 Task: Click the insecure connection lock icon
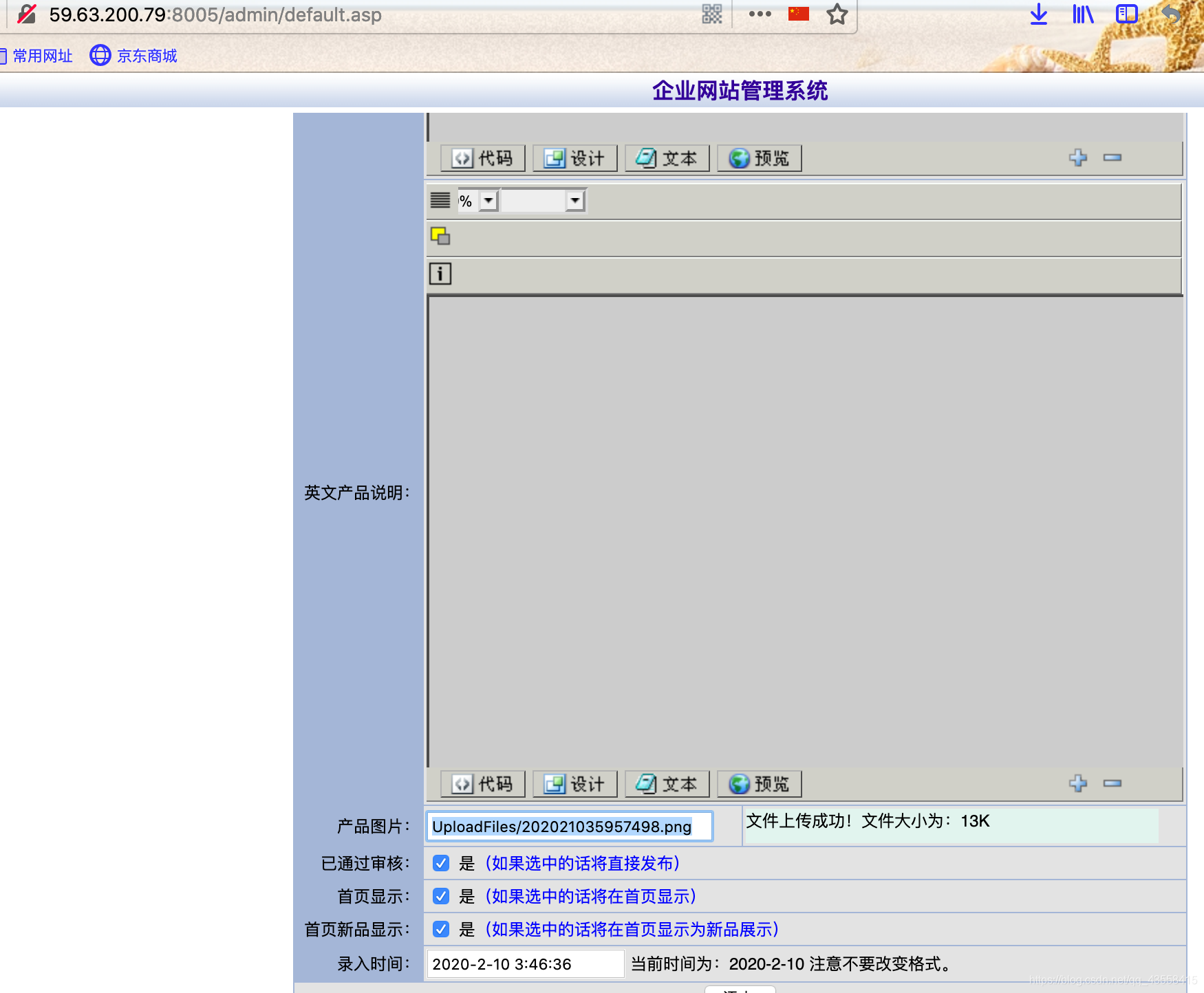(27, 14)
